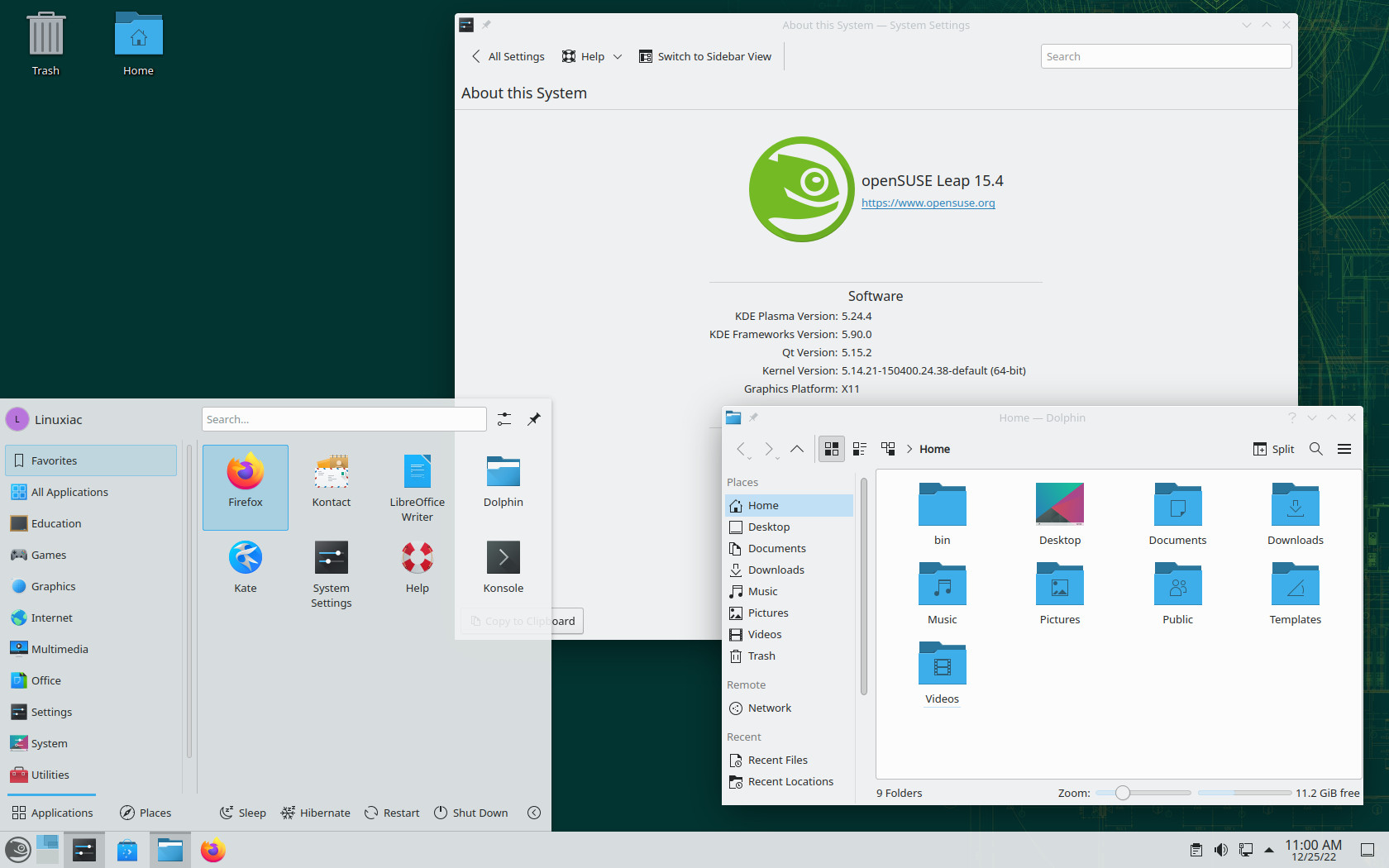
Task: Switch Dolphin to Details tree view
Action: coord(888,449)
